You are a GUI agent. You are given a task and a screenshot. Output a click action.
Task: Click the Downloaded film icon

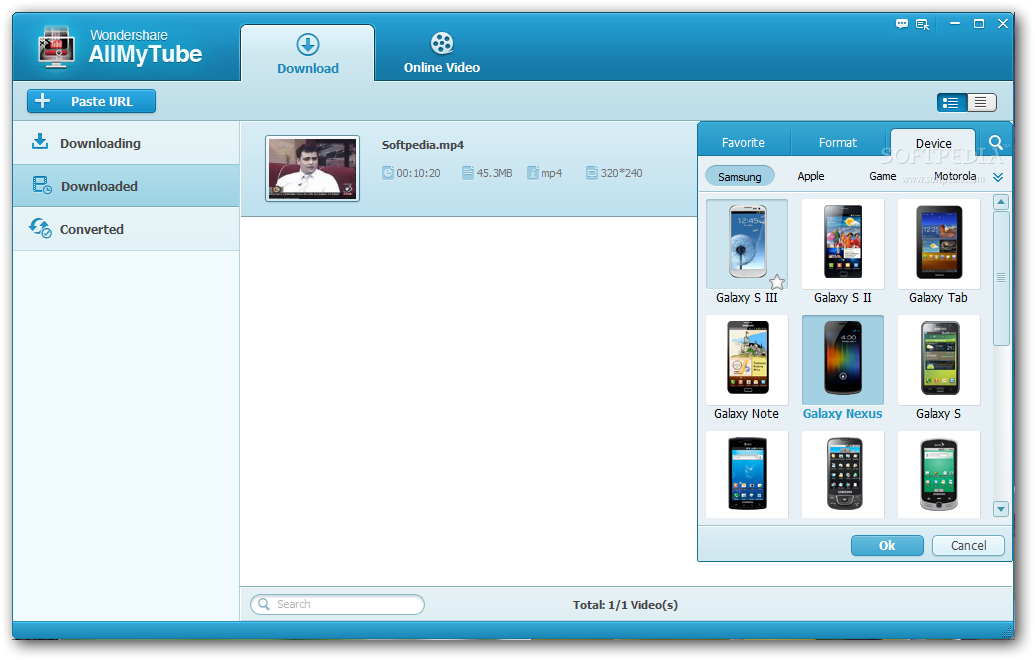tap(42, 185)
